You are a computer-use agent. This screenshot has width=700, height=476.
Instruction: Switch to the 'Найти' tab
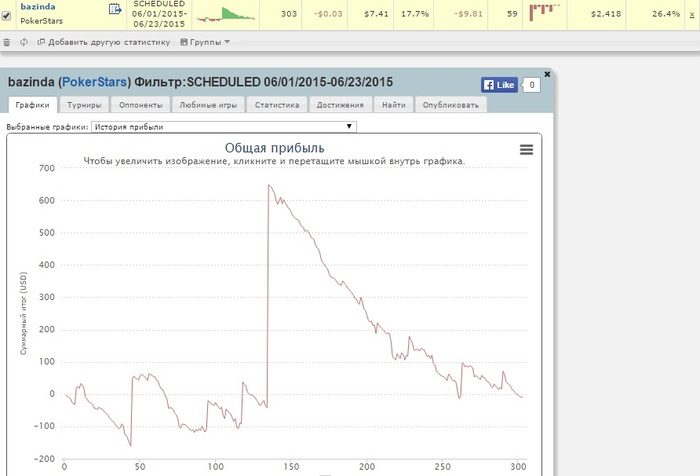click(394, 105)
